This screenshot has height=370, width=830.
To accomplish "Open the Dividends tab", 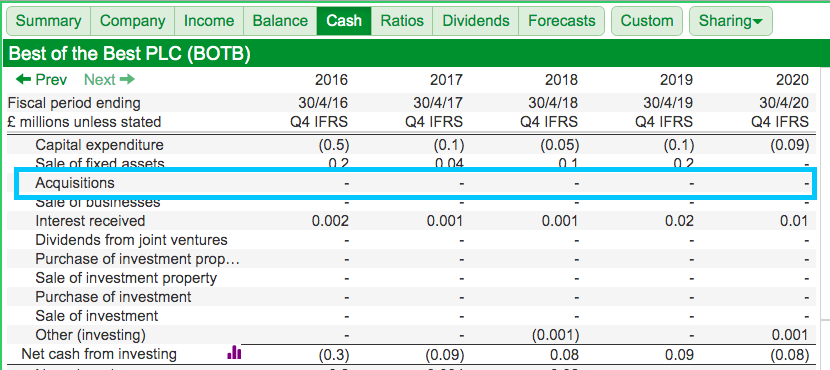I will click(476, 21).
